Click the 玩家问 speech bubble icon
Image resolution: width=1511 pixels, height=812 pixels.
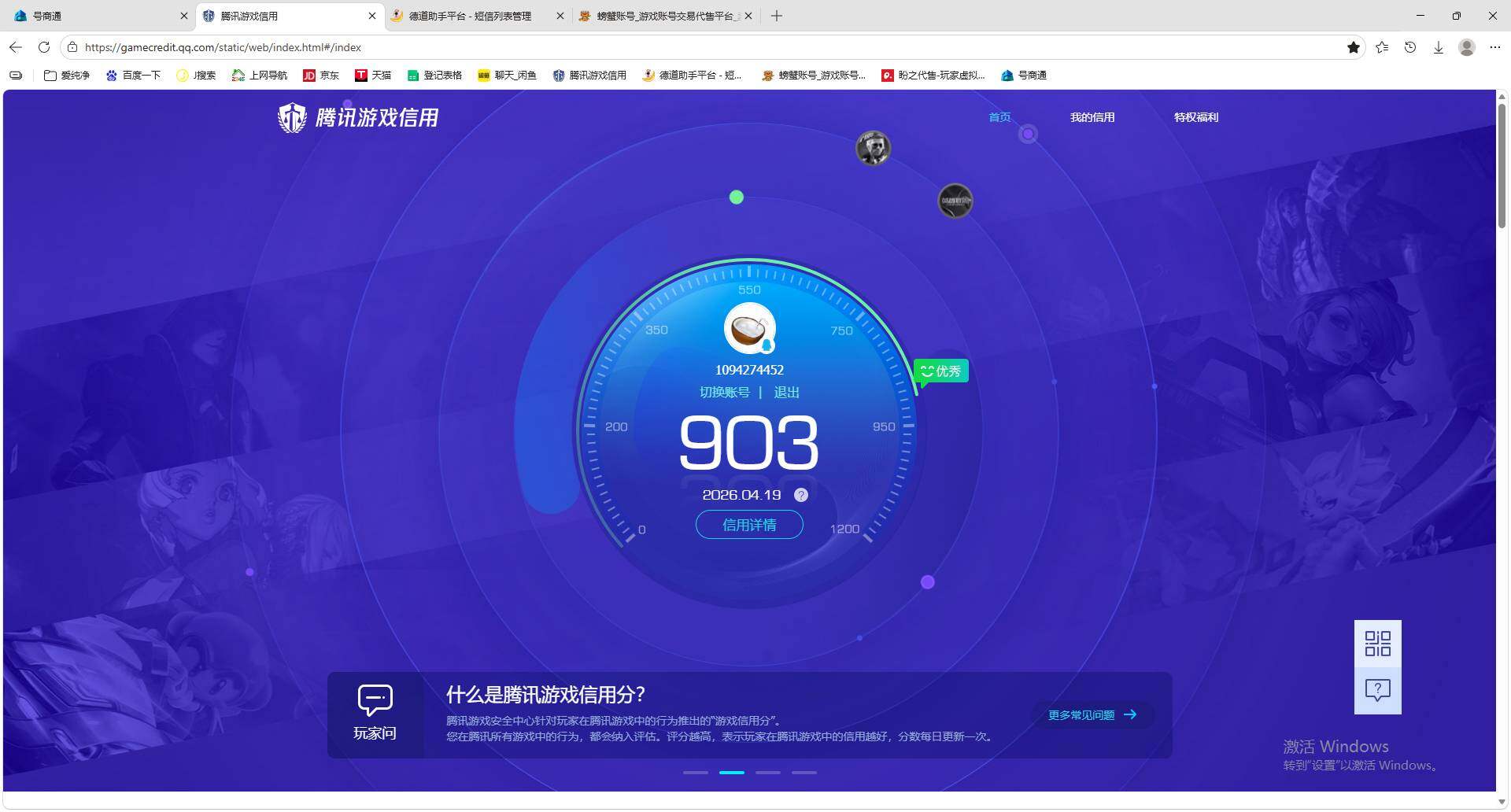click(375, 699)
